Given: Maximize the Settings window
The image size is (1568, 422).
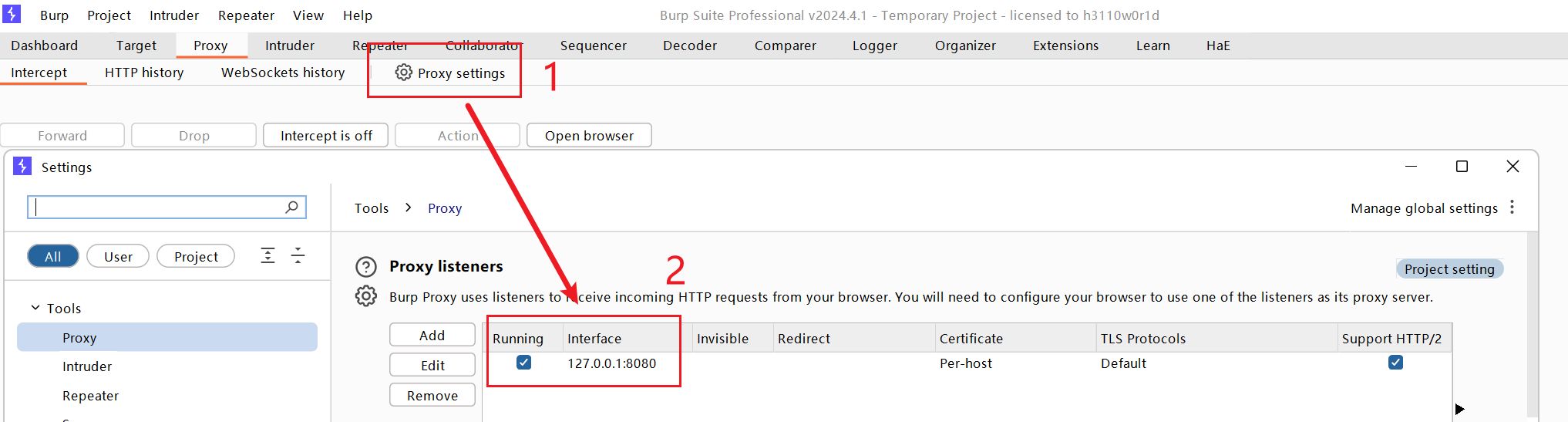Looking at the screenshot, I should tap(1462, 167).
